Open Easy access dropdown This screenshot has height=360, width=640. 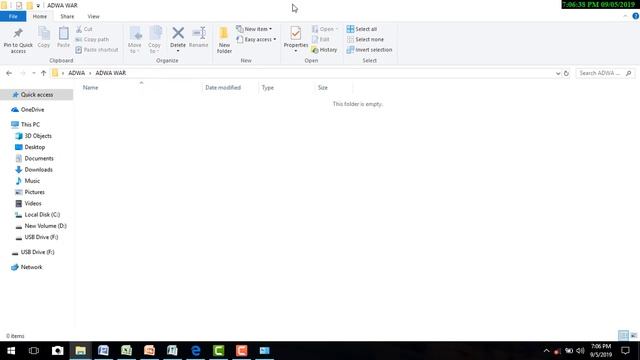click(x=256, y=39)
